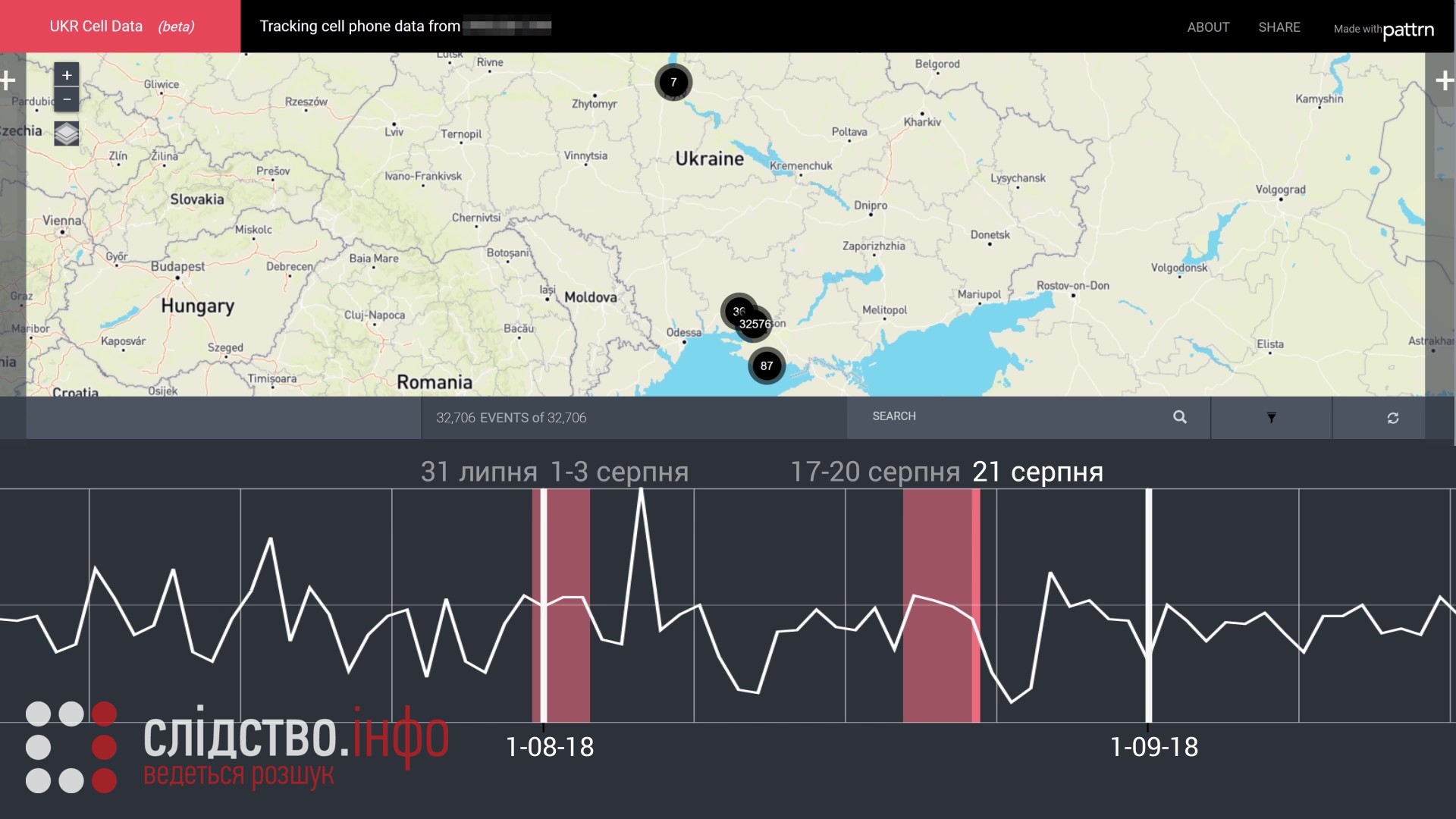Zoom in the map with plus button

pyautogui.click(x=67, y=75)
